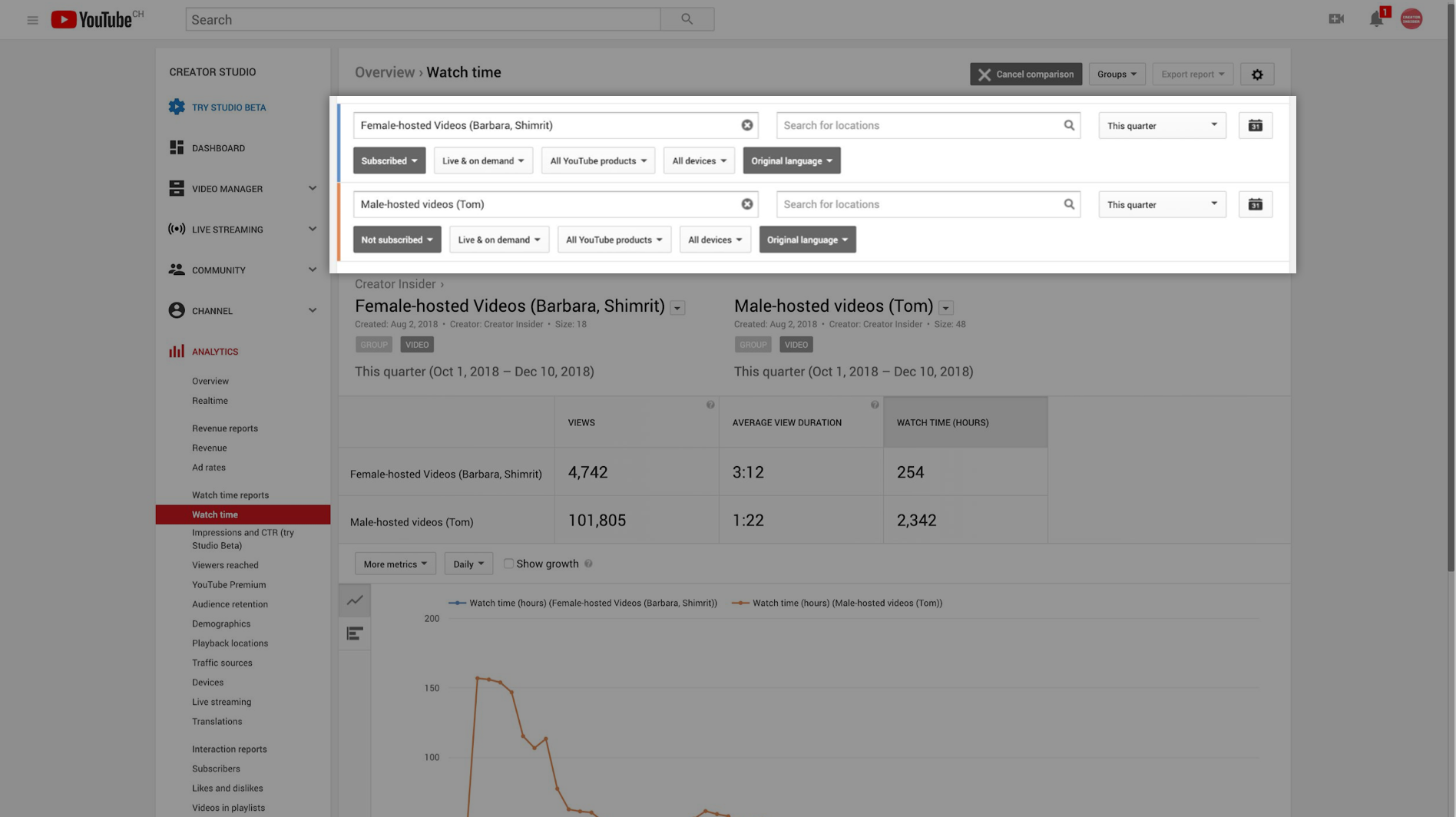Expand the Live Streaming section chevron
The image size is (1456, 817).
(x=313, y=229)
